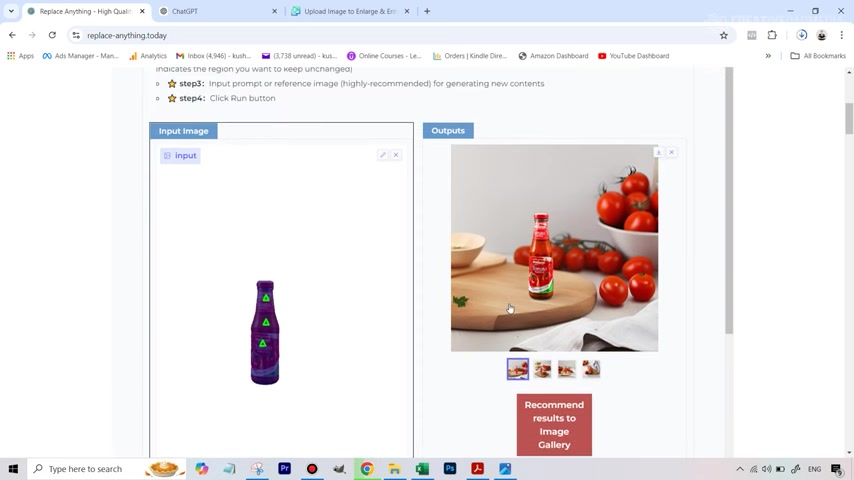Click the top green marker on bottle
The image size is (854, 480).
(266, 298)
